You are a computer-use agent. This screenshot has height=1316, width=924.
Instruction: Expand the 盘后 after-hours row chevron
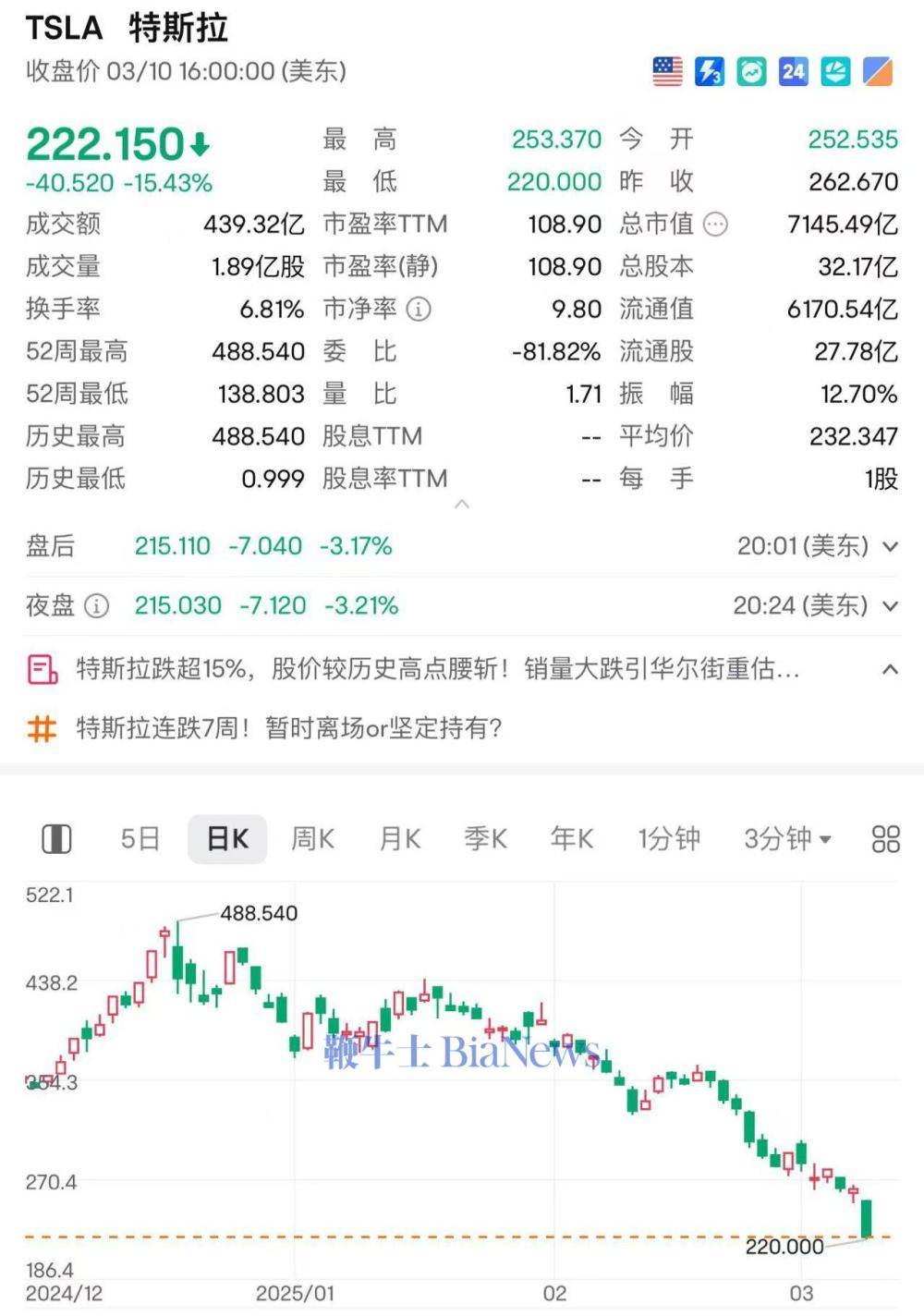coord(890,547)
